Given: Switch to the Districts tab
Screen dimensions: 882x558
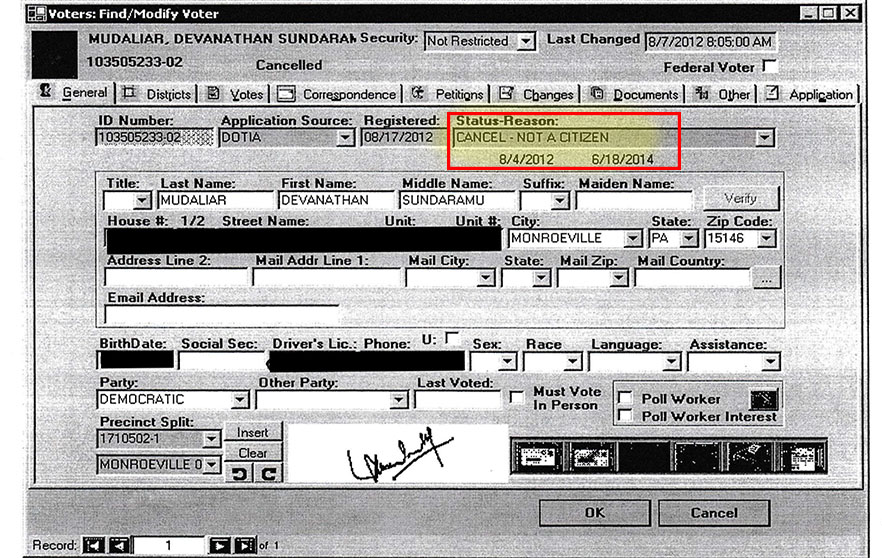Looking at the screenshot, I should [x=156, y=94].
